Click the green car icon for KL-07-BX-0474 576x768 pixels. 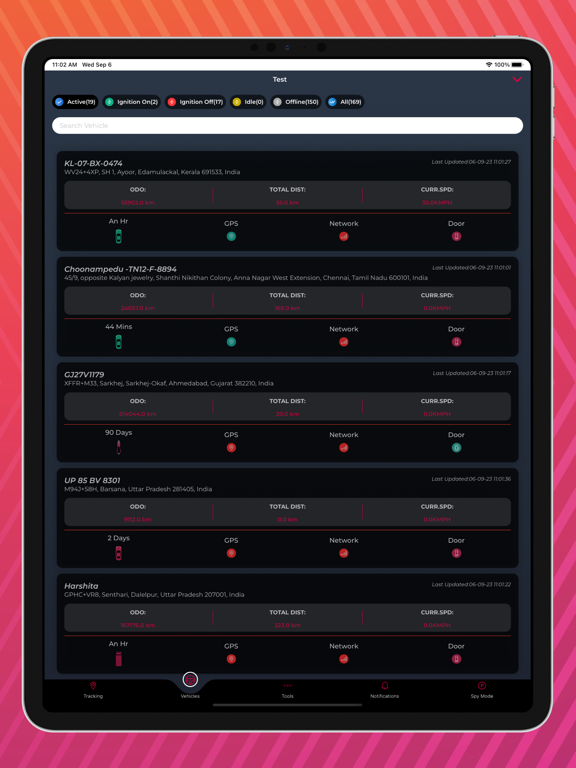pos(119,237)
